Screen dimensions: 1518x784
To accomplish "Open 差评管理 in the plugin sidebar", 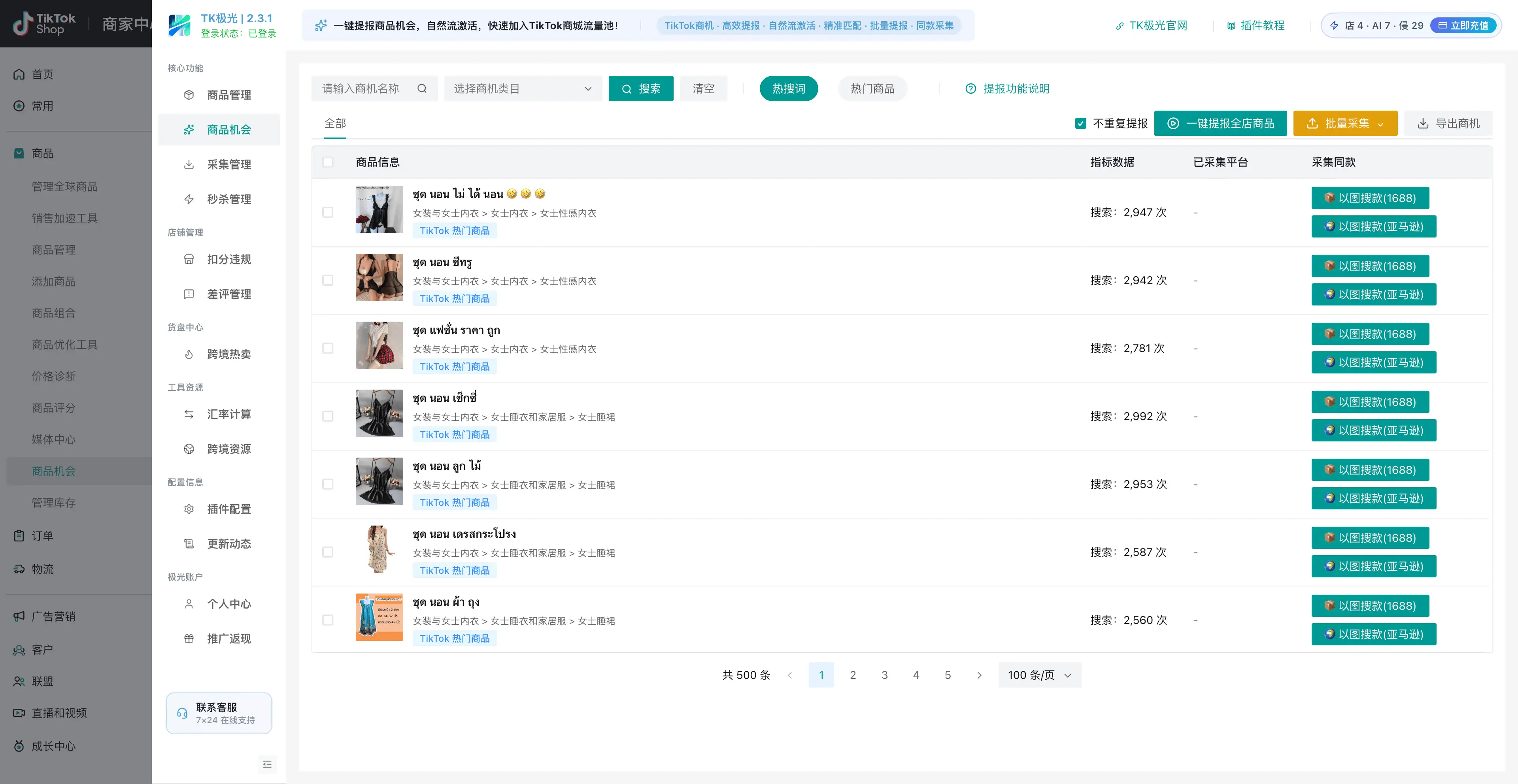I will coord(219,294).
